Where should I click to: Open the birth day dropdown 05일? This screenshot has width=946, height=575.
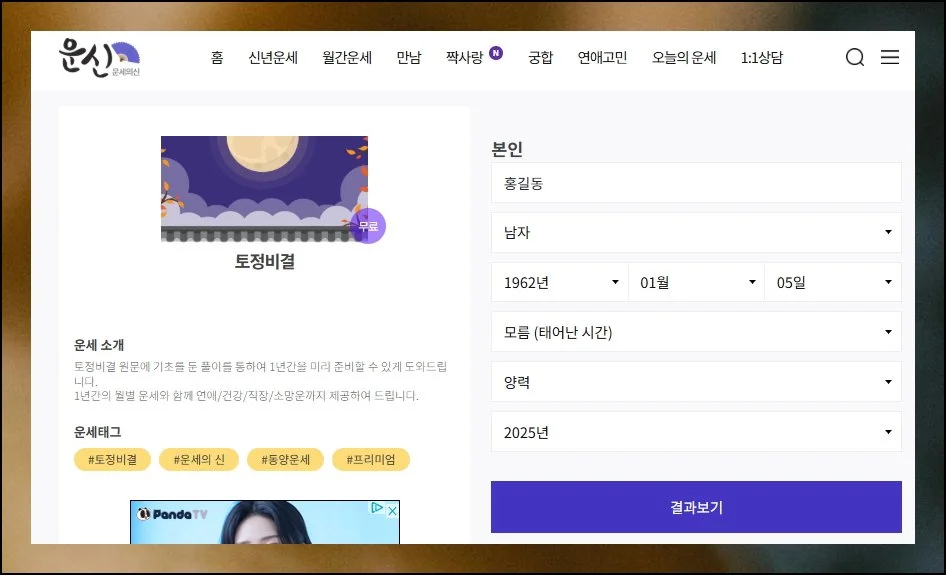[832, 283]
